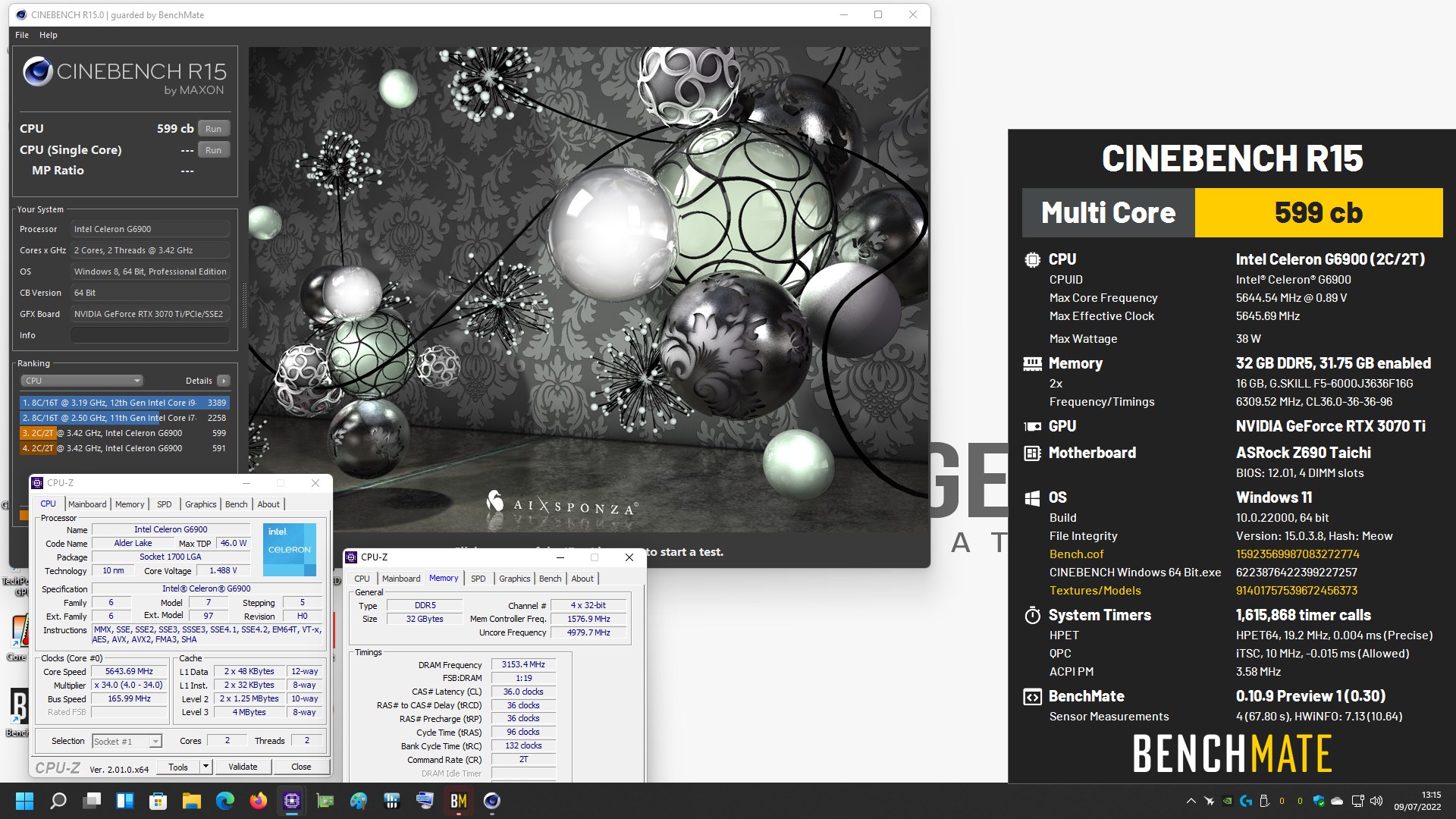The height and width of the screenshot is (819, 1456).
Task: Open About tab in the CPU-Z CPU window
Action: [268, 504]
